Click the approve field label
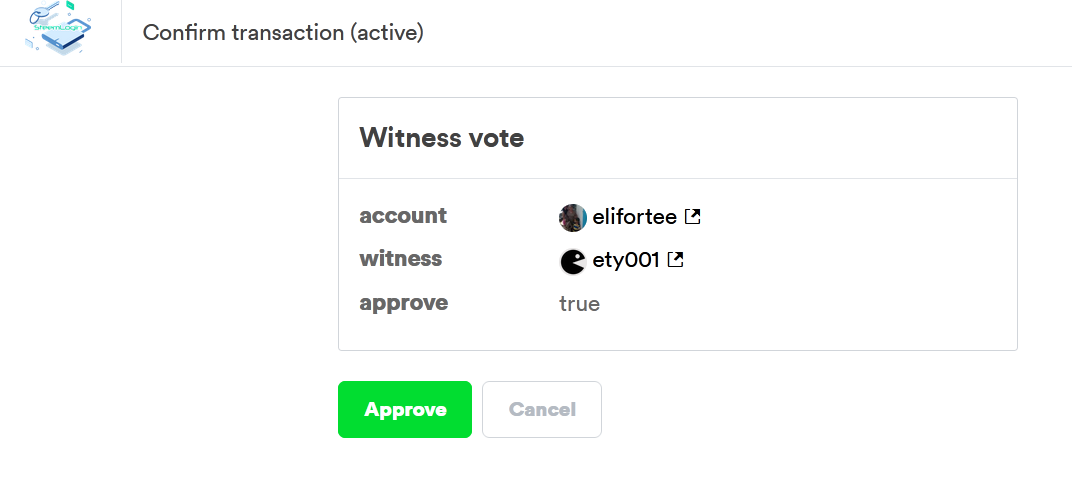 tap(403, 303)
